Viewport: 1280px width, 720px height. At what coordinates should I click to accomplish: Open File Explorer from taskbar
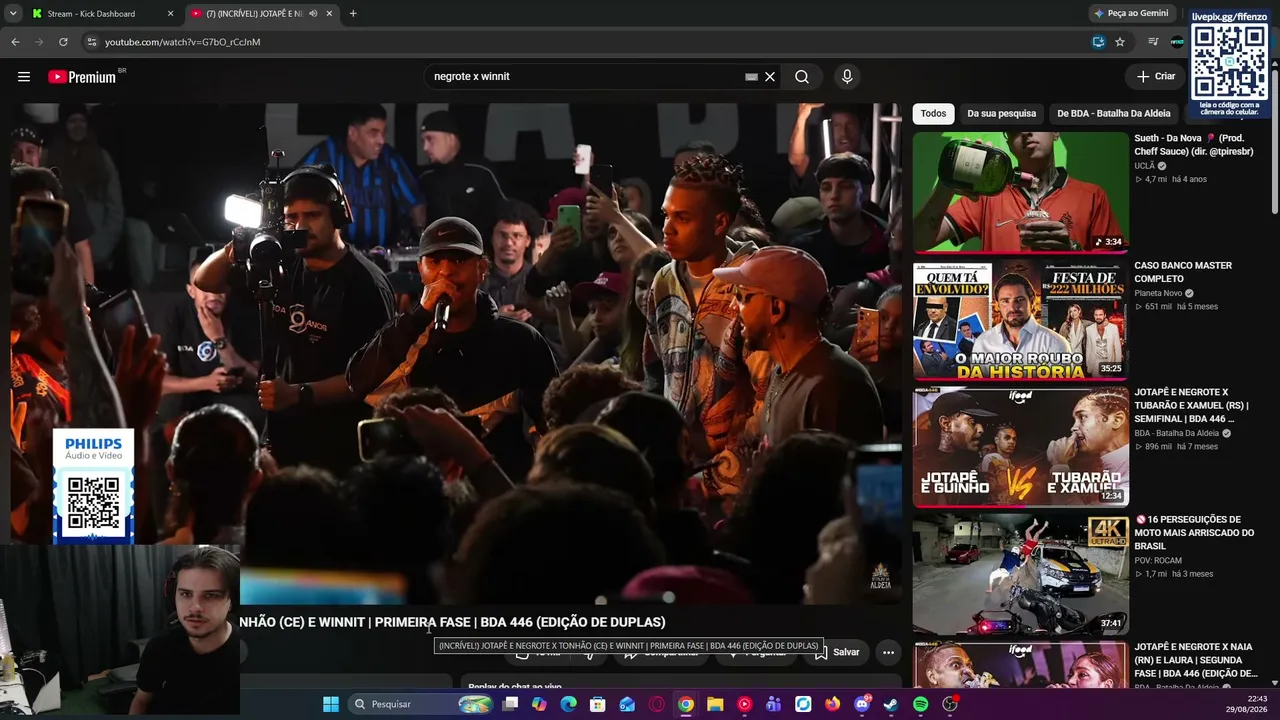click(715, 704)
